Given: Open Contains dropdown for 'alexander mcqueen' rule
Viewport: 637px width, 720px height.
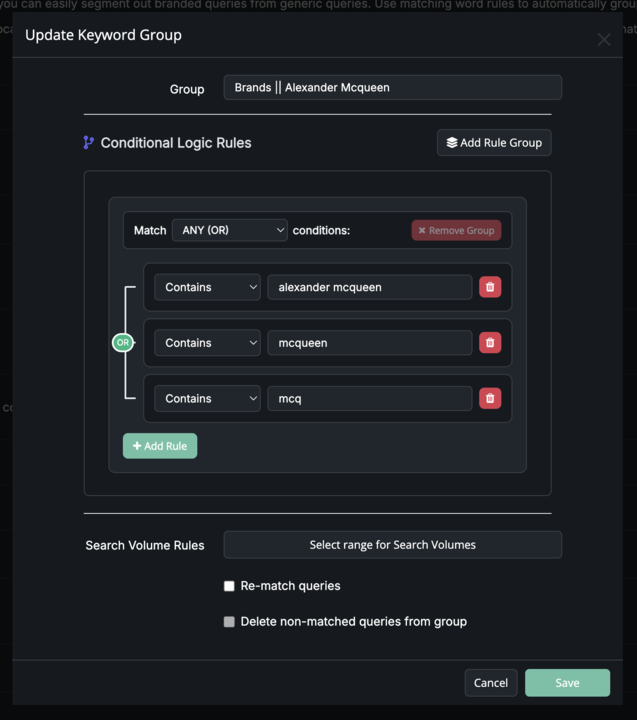Looking at the screenshot, I should tap(207, 287).
